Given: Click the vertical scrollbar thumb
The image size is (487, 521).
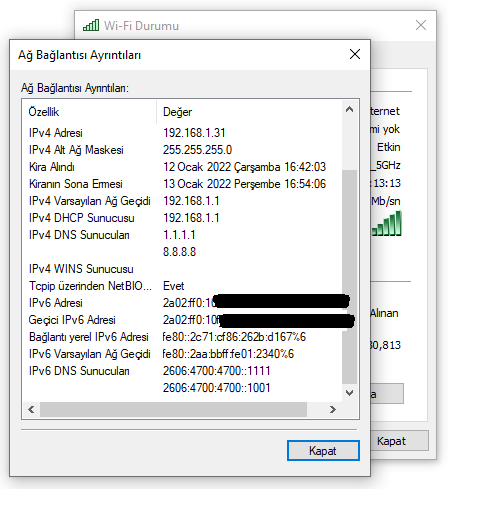Looking at the screenshot, I should (349, 277).
